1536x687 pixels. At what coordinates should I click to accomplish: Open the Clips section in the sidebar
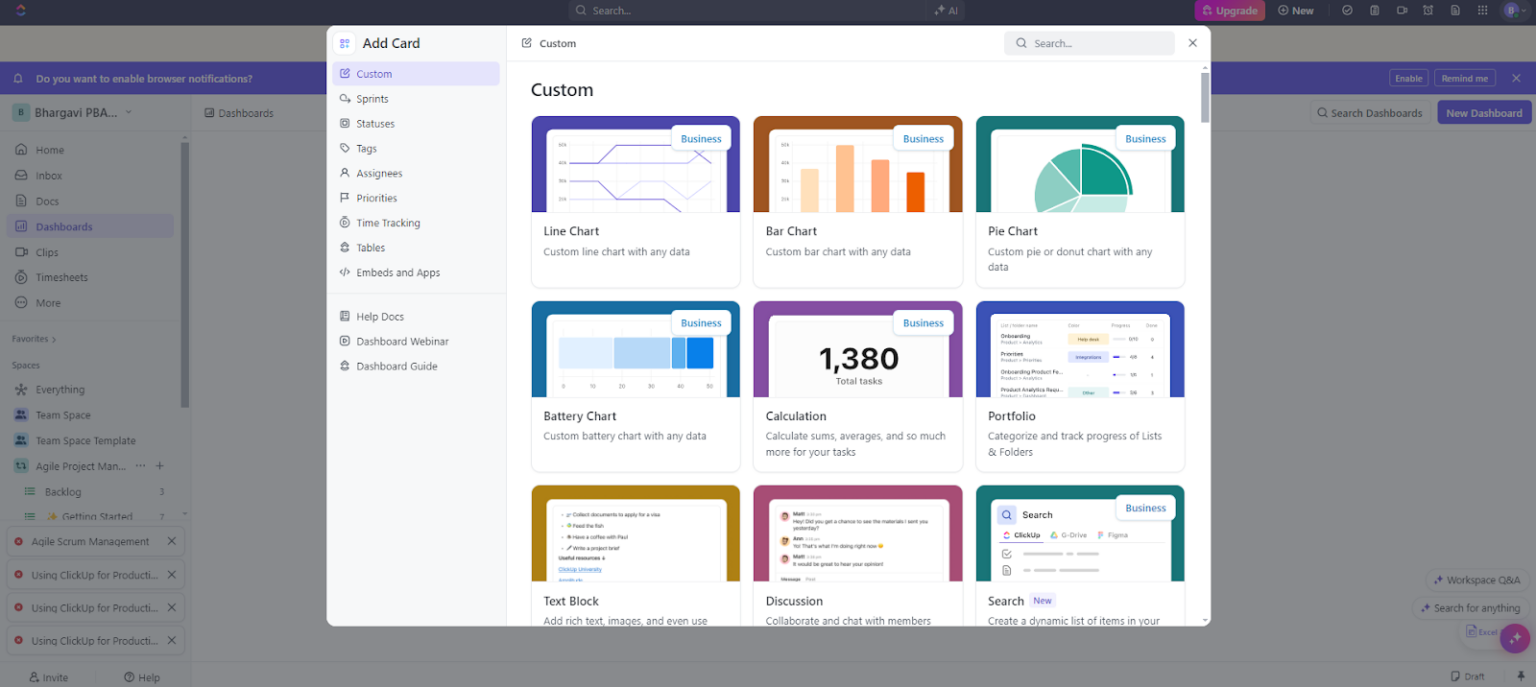(48, 251)
